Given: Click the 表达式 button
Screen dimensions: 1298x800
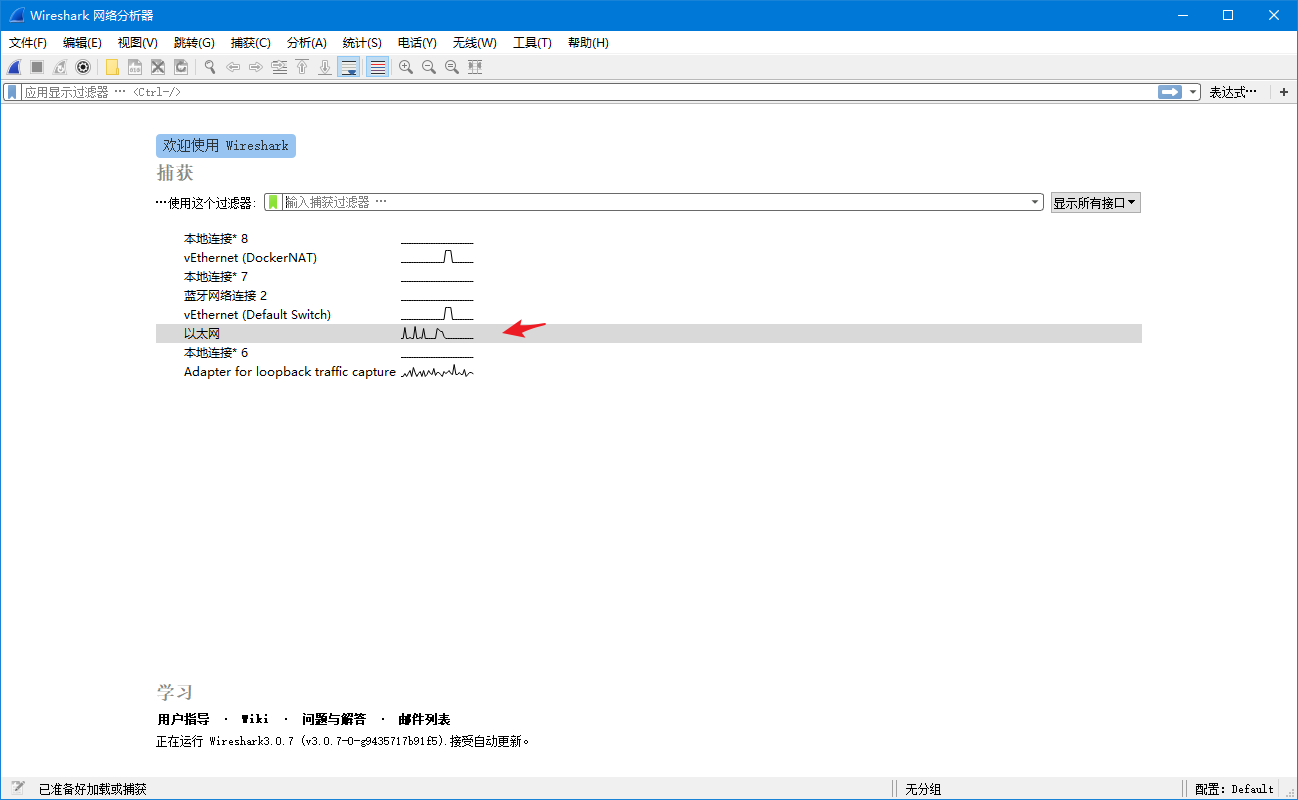Looking at the screenshot, I should (1232, 92).
